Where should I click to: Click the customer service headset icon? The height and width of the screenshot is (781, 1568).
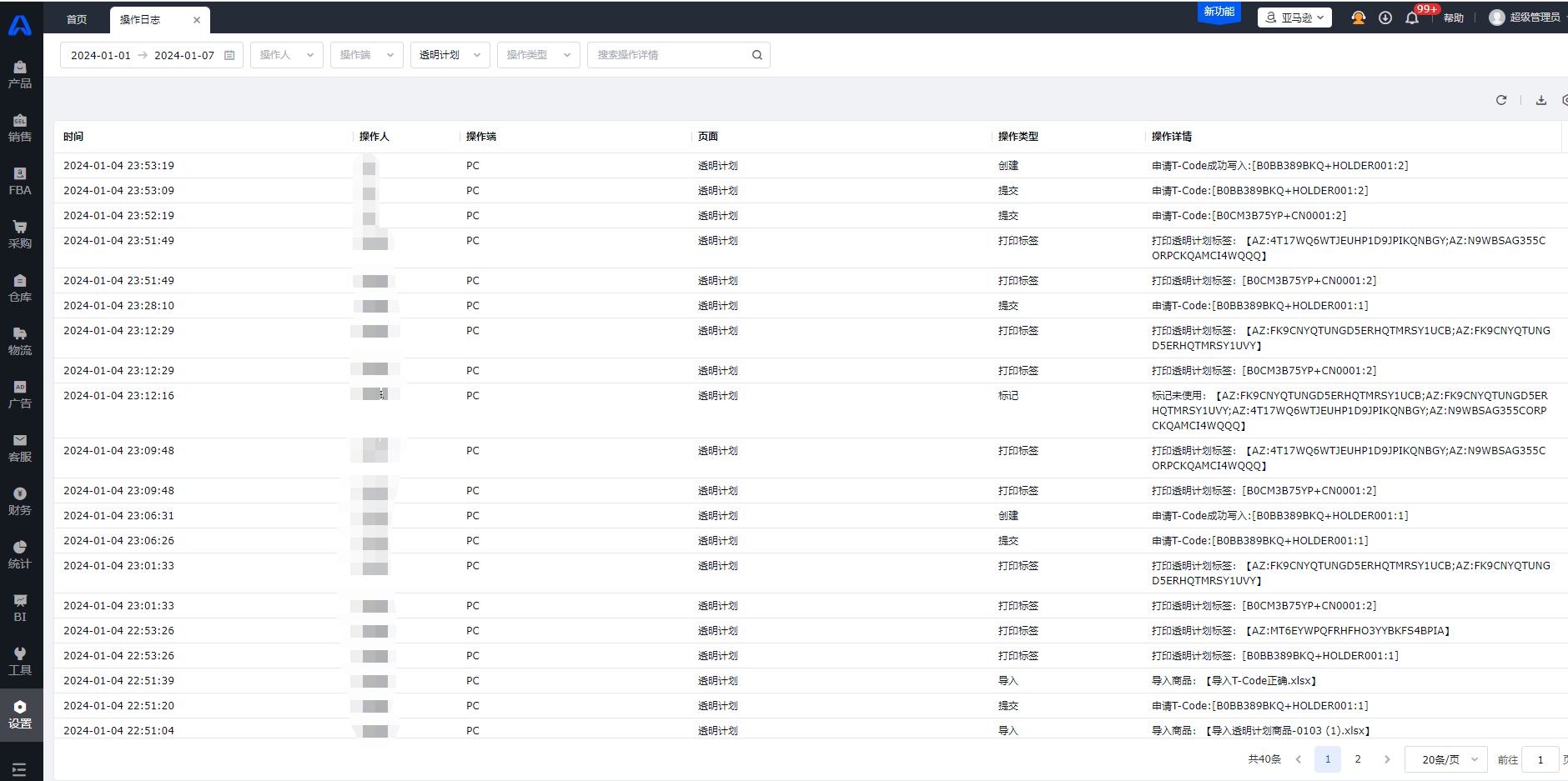(x=1359, y=18)
